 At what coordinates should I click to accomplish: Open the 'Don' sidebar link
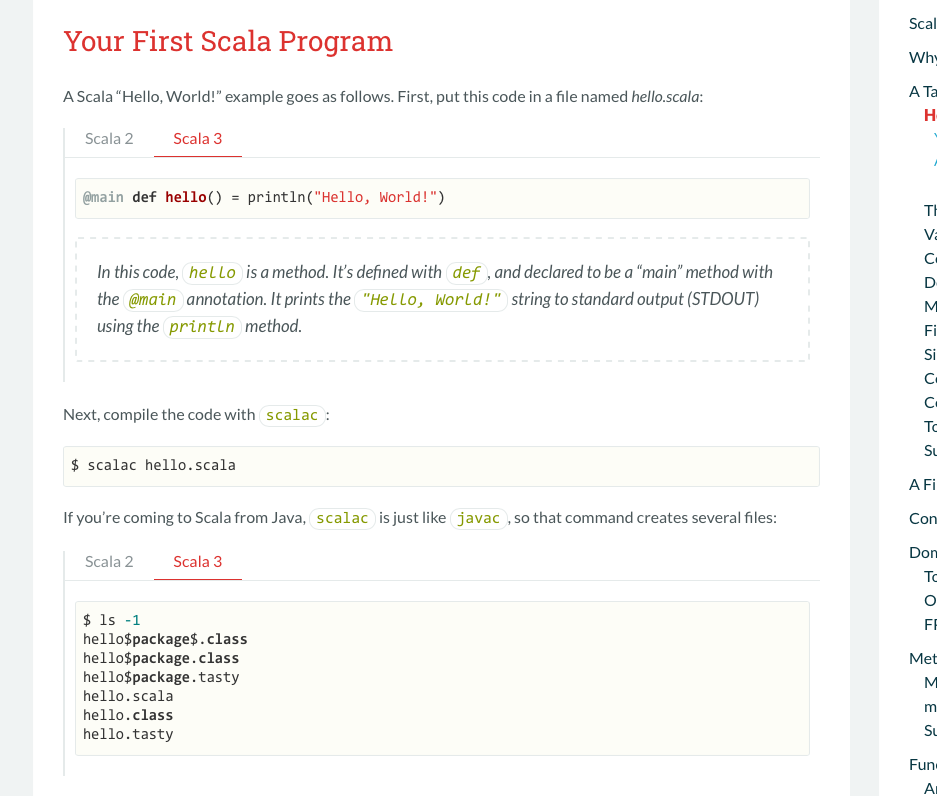point(923,553)
